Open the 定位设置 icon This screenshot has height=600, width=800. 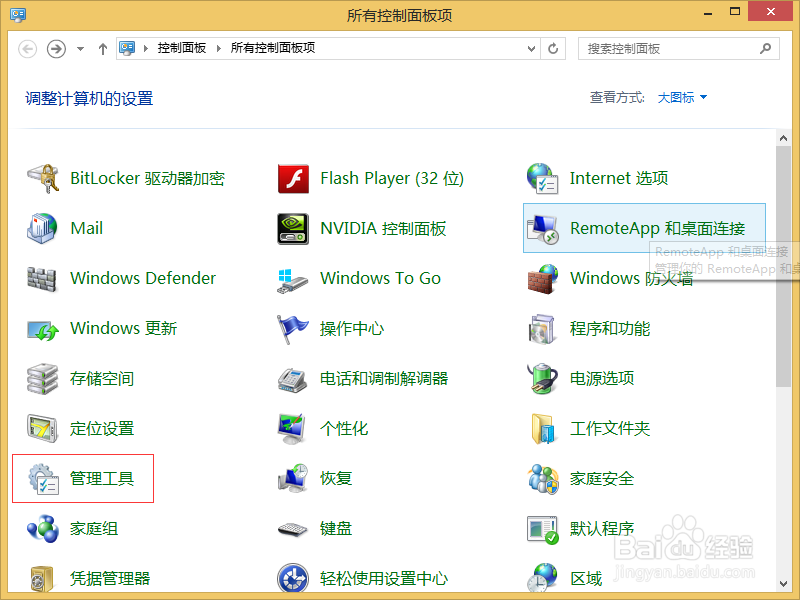point(42,429)
